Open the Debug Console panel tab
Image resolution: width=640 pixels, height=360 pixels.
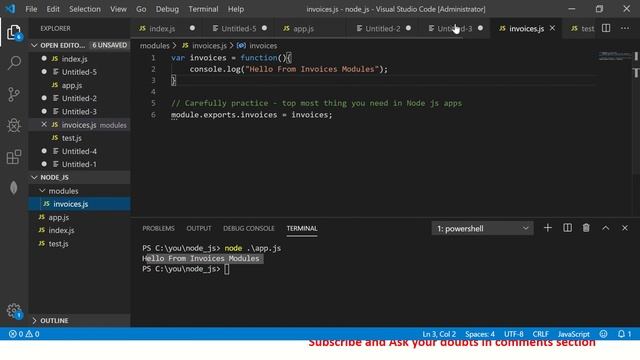pos(249,229)
